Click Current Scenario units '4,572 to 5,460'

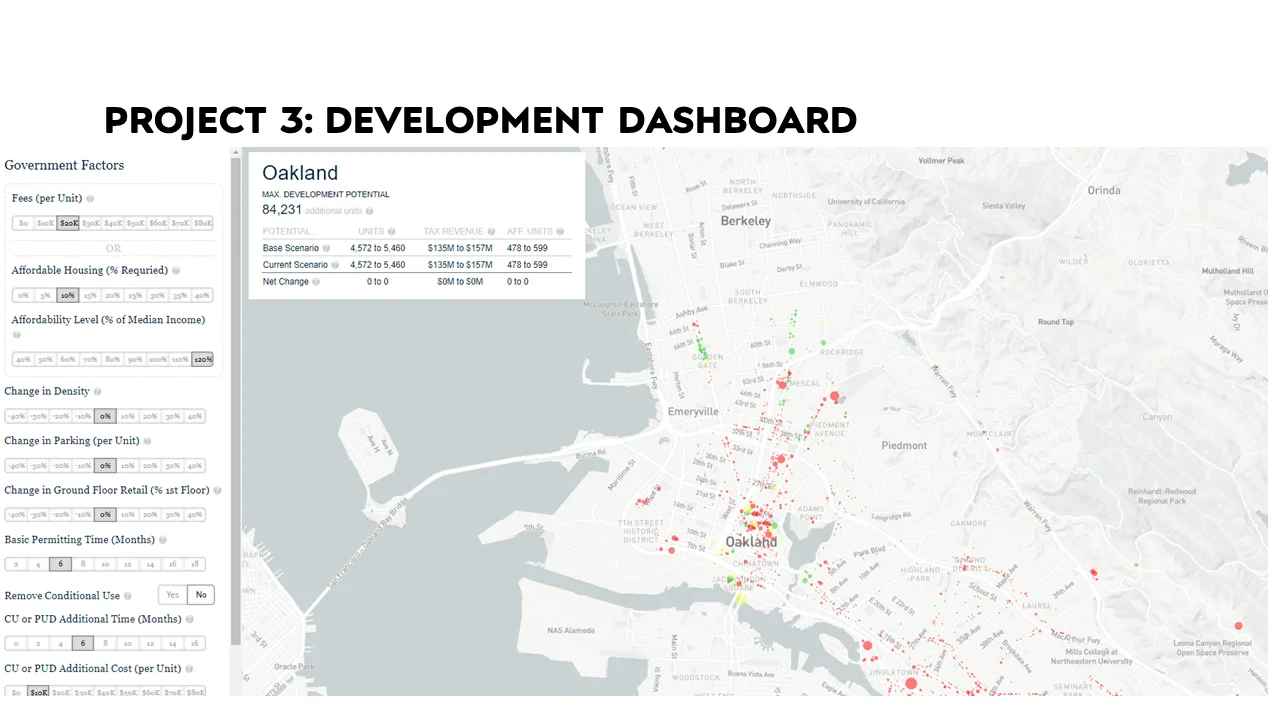[x=378, y=265]
